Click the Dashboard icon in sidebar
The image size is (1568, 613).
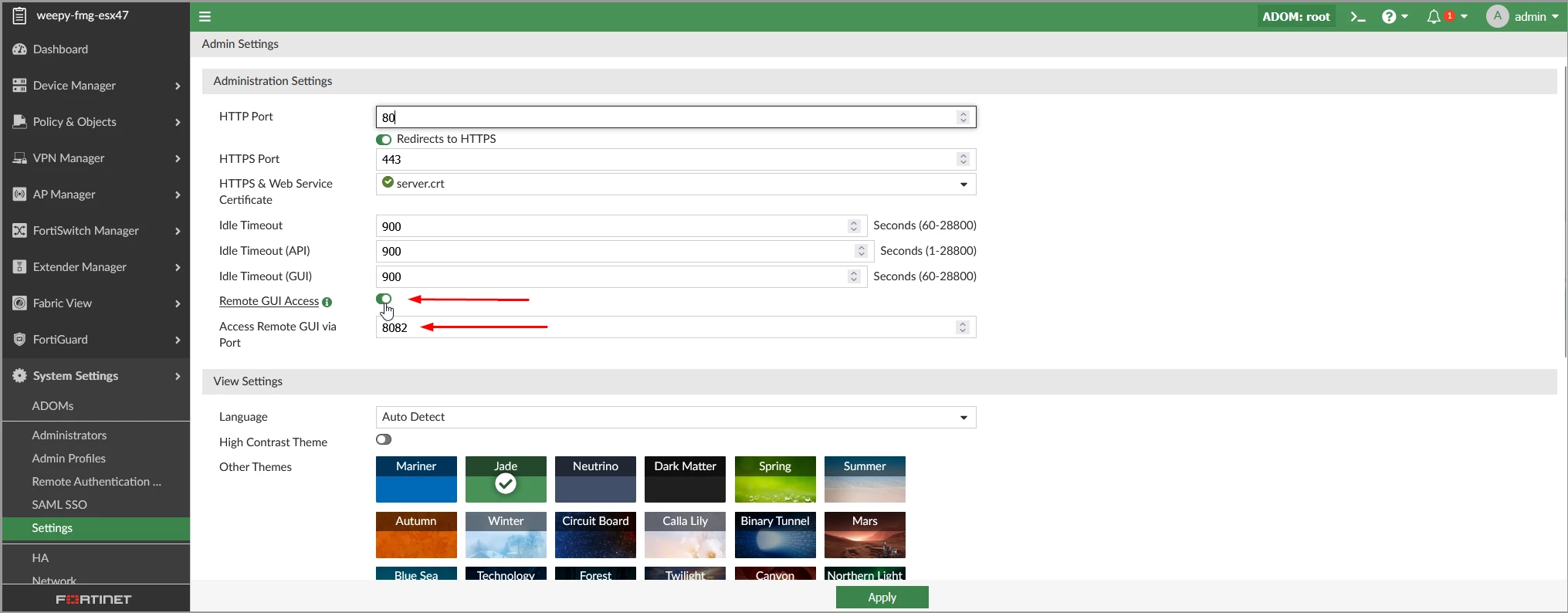point(19,49)
